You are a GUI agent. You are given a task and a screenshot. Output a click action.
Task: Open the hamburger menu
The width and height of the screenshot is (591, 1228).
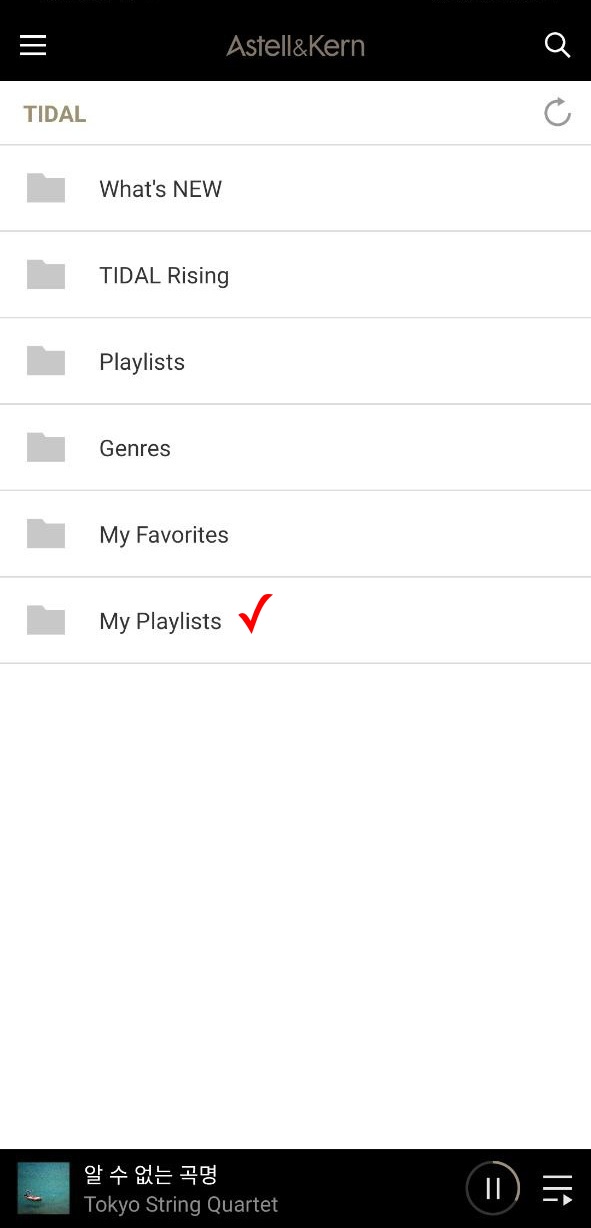[33, 45]
